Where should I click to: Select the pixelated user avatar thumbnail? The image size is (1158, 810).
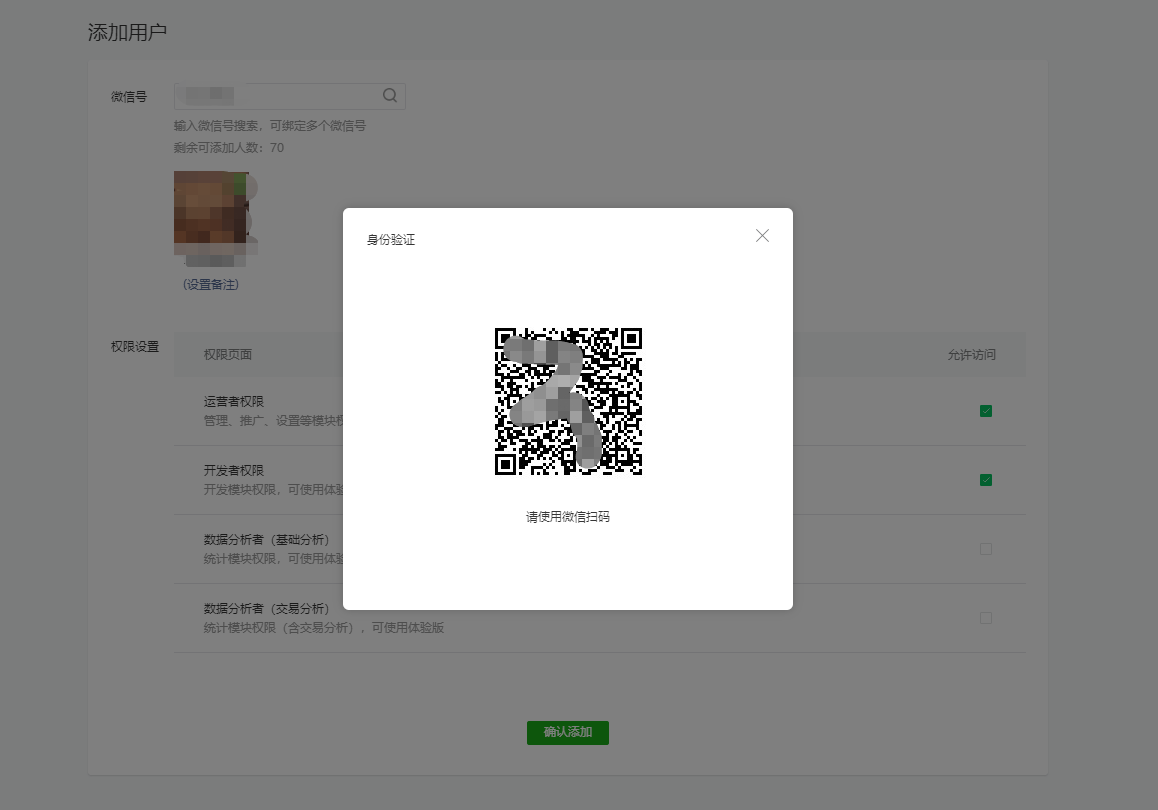(211, 213)
